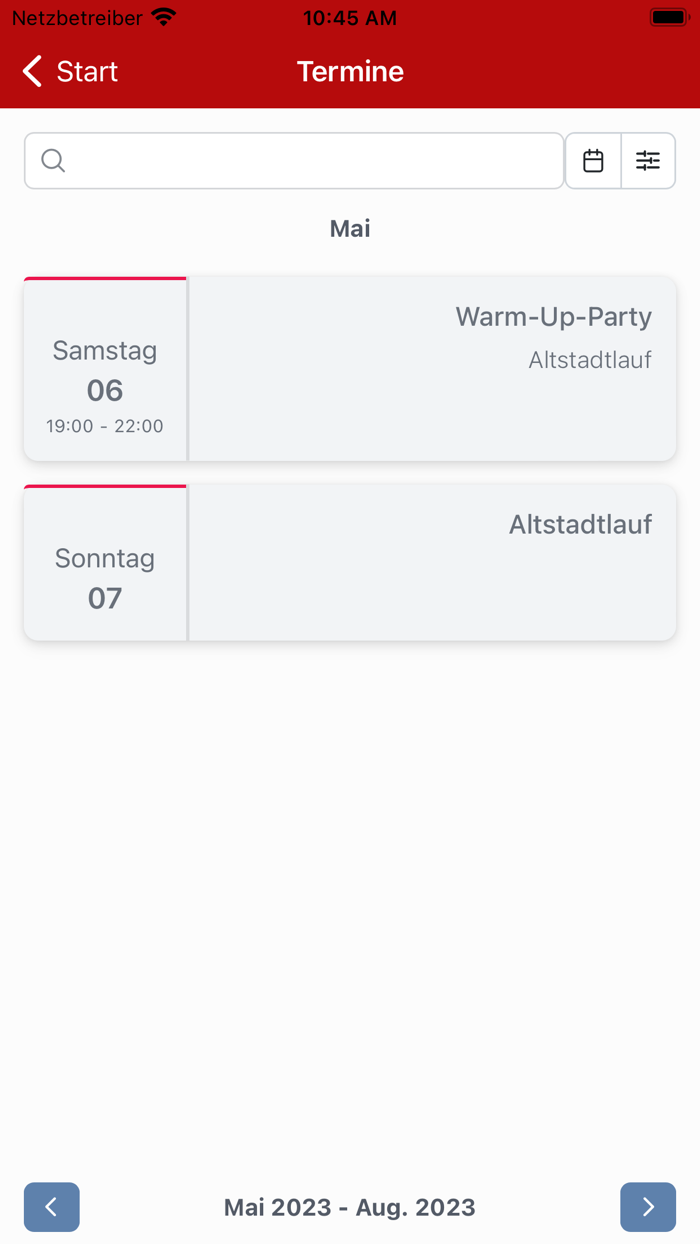The image size is (700, 1244).
Task: Select the Samstag 06 date block
Action: 105,370
